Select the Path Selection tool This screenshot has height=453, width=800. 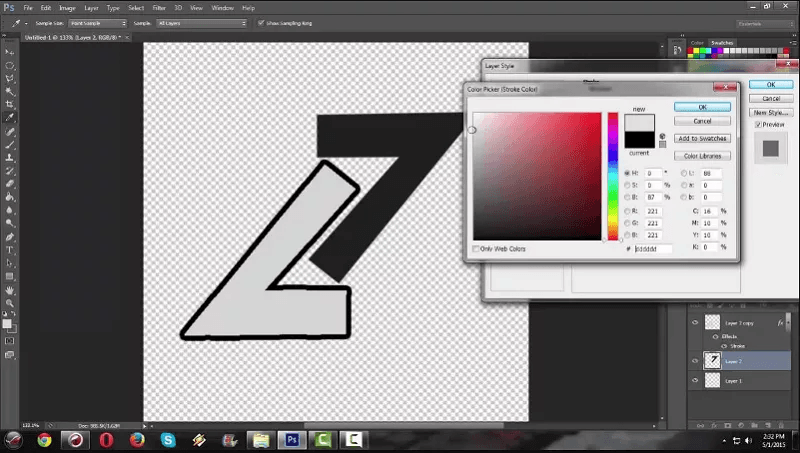[x=9, y=263]
